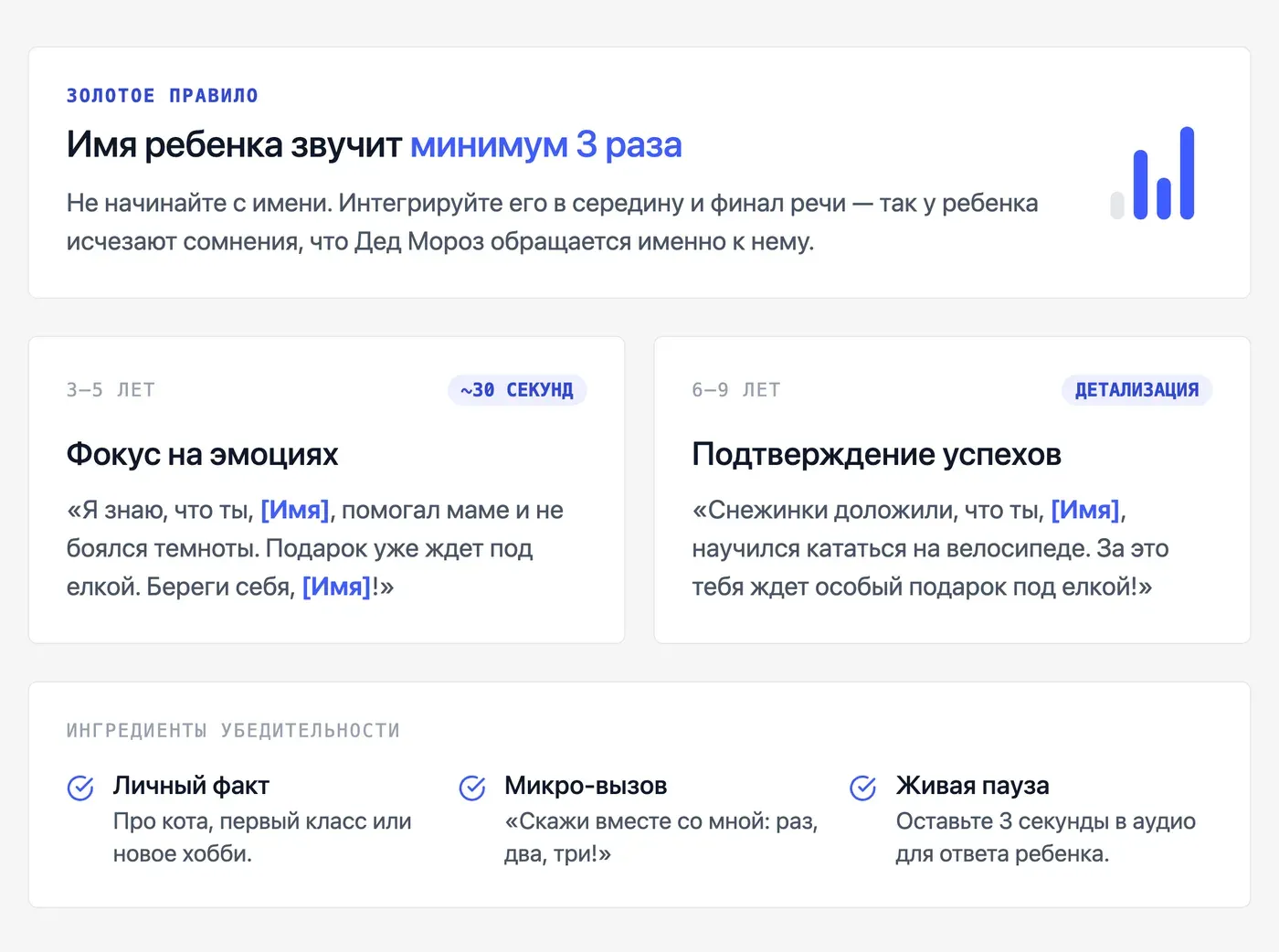Click the heading words Имя ребенка звучит

click(234, 145)
